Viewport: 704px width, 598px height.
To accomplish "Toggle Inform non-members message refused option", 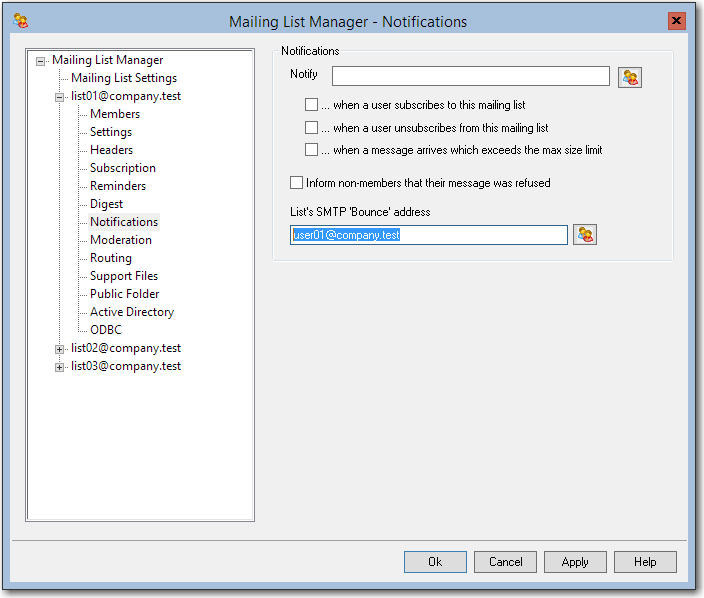I will 296,183.
